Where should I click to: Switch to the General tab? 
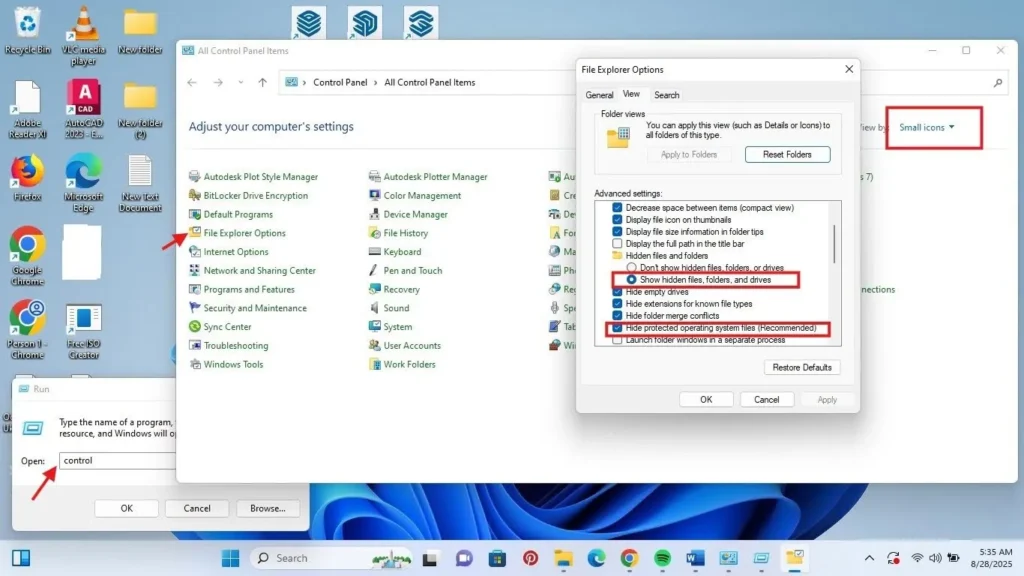coord(601,94)
